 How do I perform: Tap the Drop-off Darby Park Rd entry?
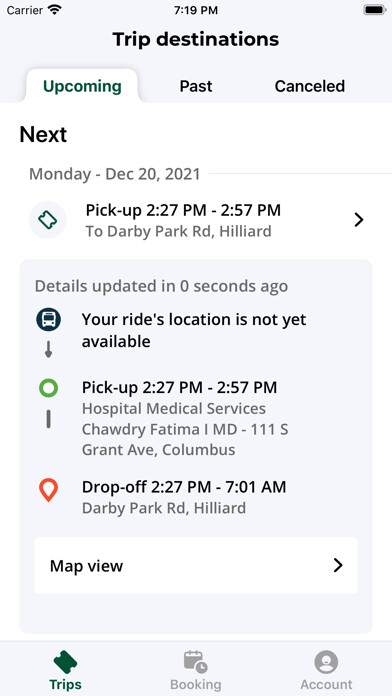[x=184, y=497]
